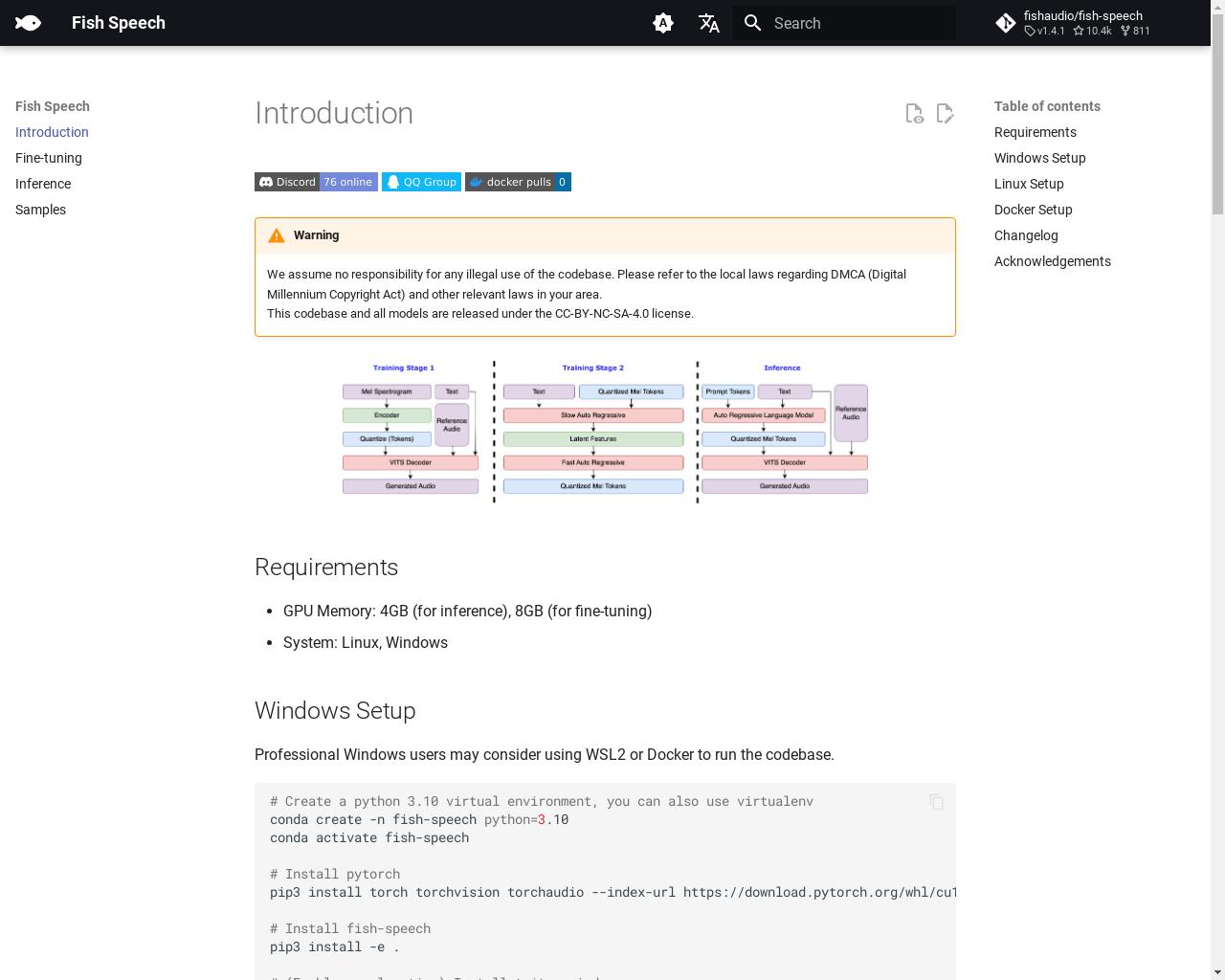The image size is (1225, 980).
Task: Click the training and inference architecture diagram
Action: 605,432
